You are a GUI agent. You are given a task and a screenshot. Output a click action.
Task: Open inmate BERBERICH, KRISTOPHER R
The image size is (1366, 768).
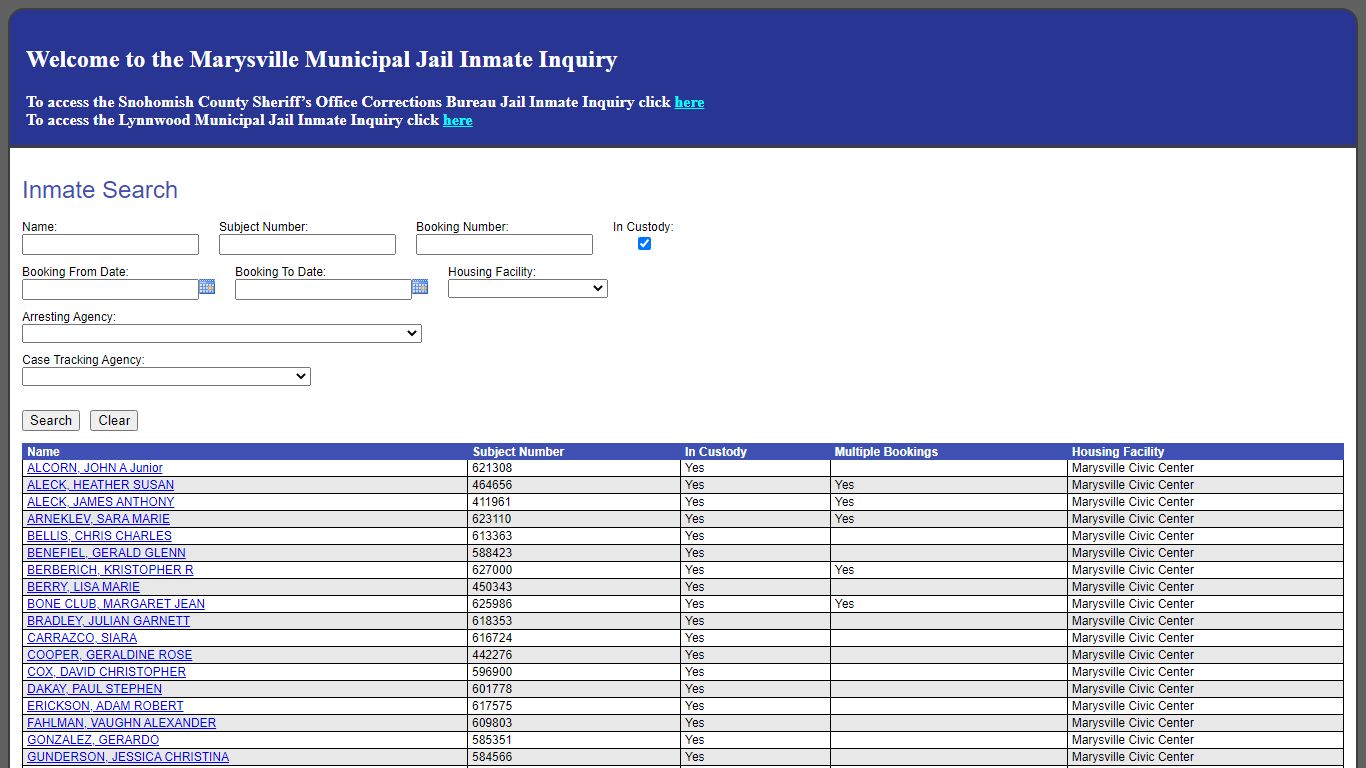click(110, 570)
